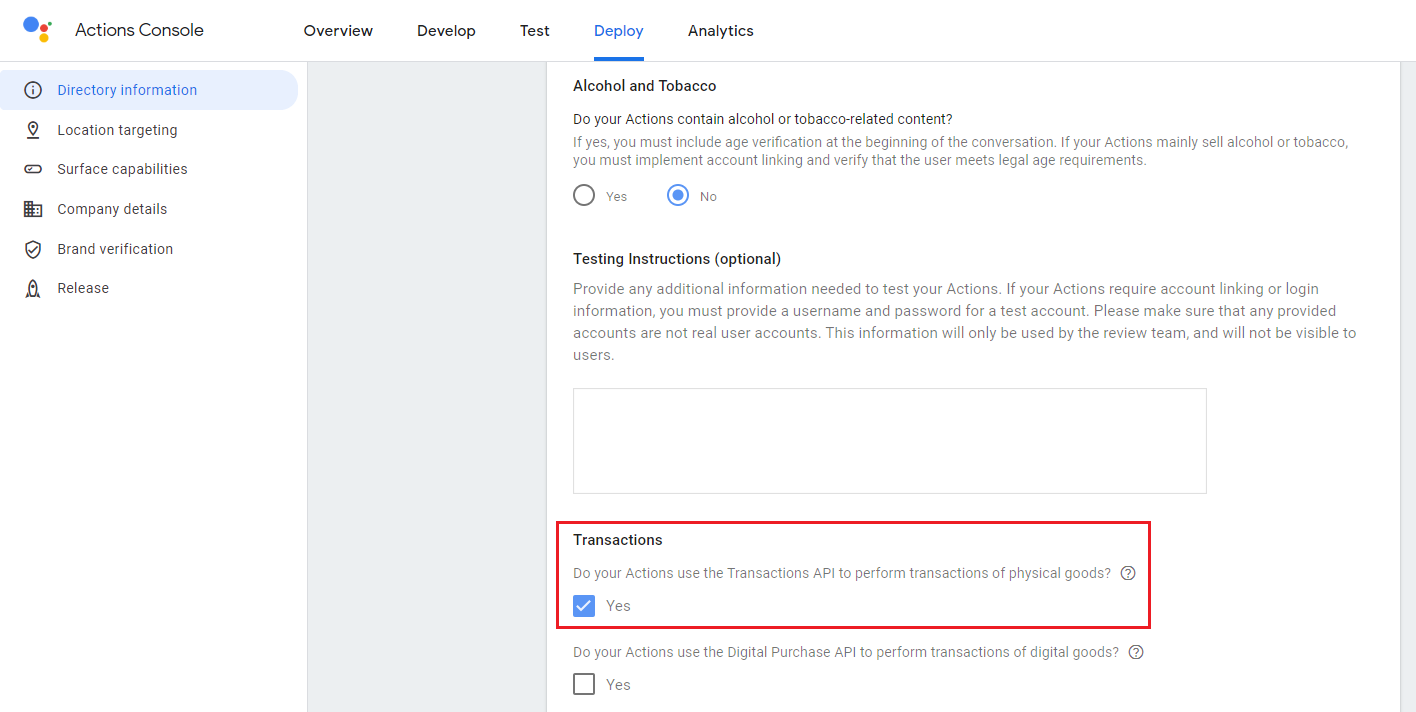The height and width of the screenshot is (712, 1416).
Task: Open help icon for physical goods question
Action: (1128, 573)
